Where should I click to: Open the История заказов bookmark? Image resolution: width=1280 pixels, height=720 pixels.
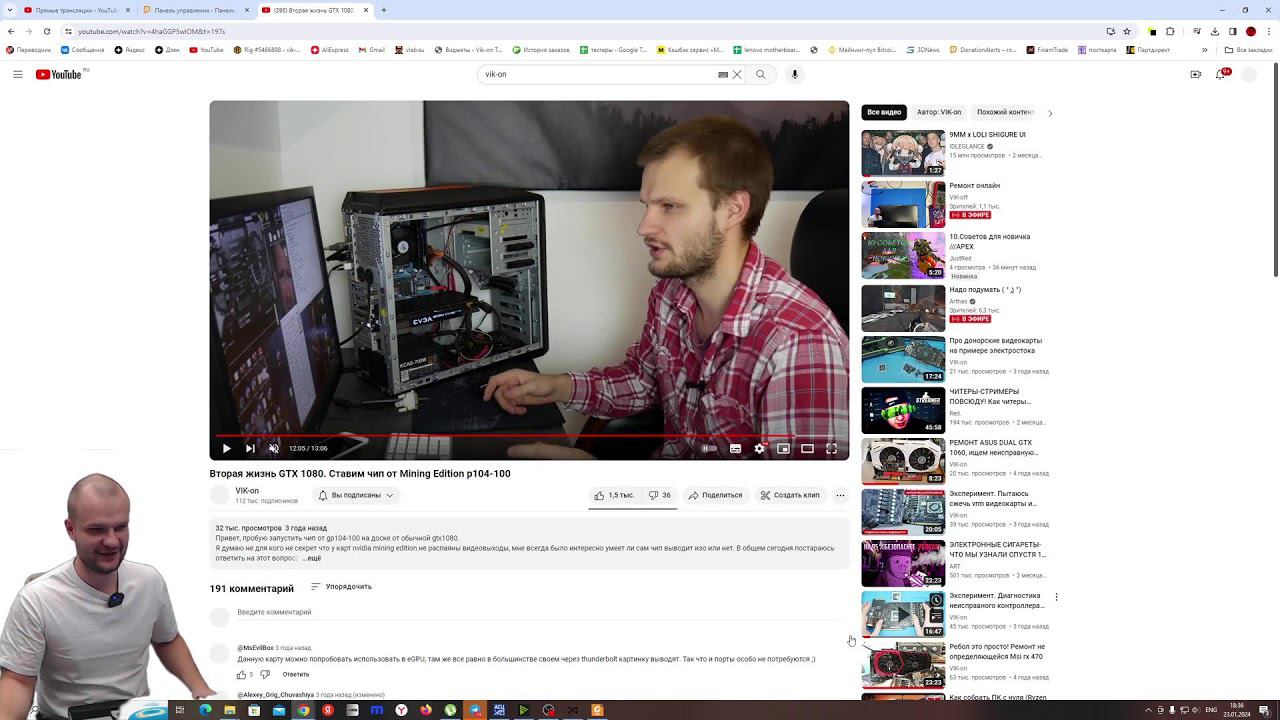[541, 50]
